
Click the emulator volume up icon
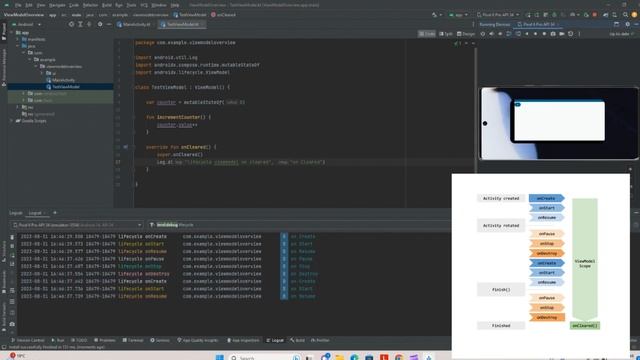click(491, 34)
